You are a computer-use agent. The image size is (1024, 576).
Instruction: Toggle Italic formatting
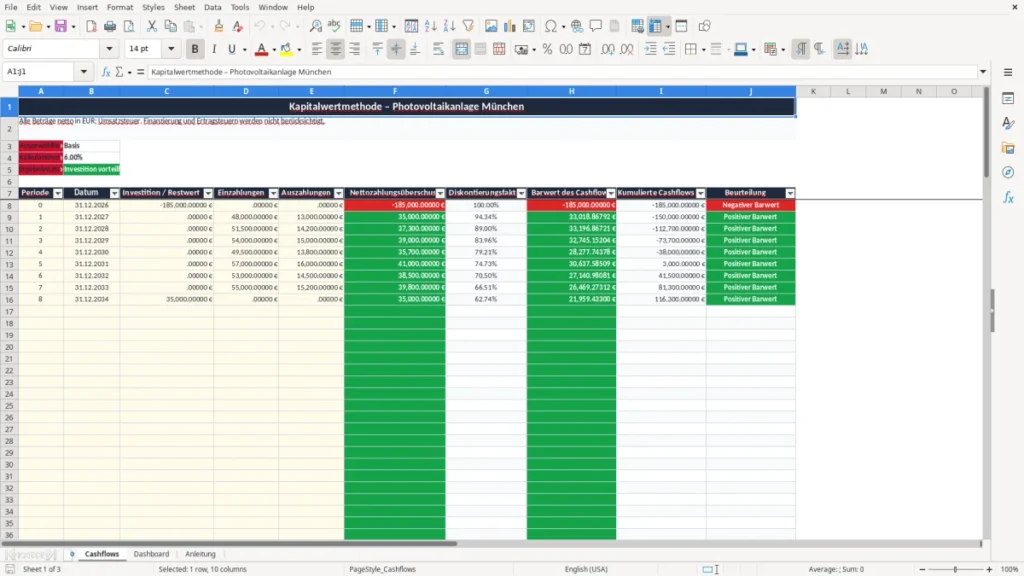click(214, 49)
